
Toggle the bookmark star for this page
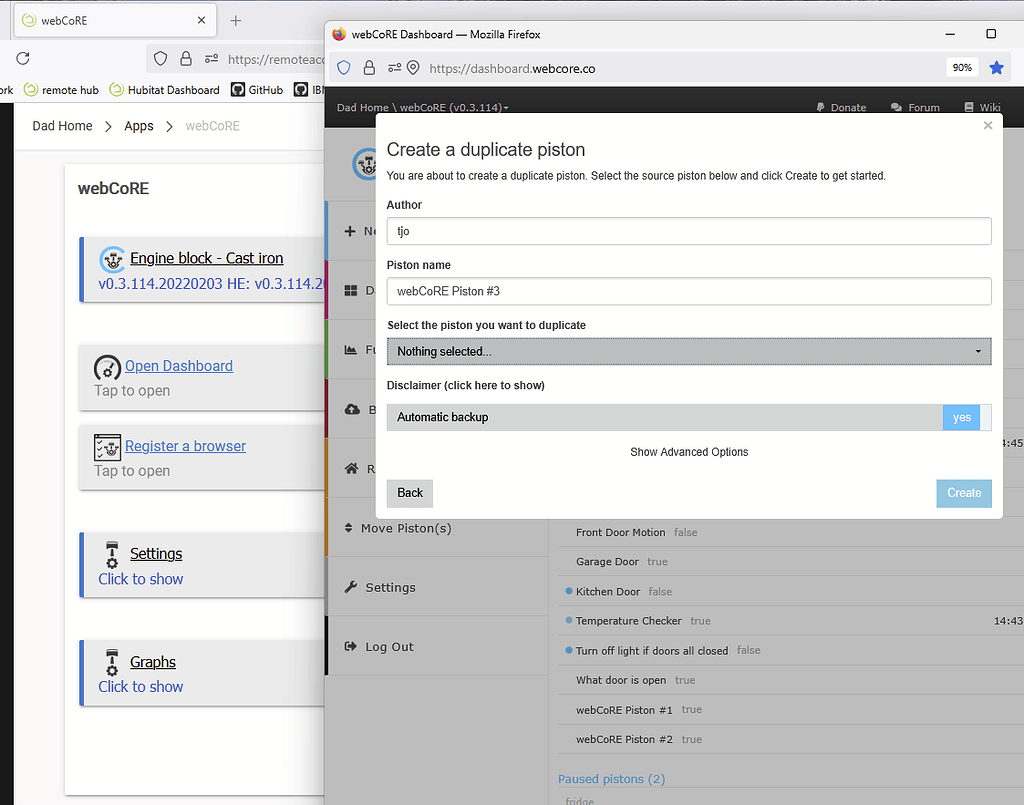[995, 67]
